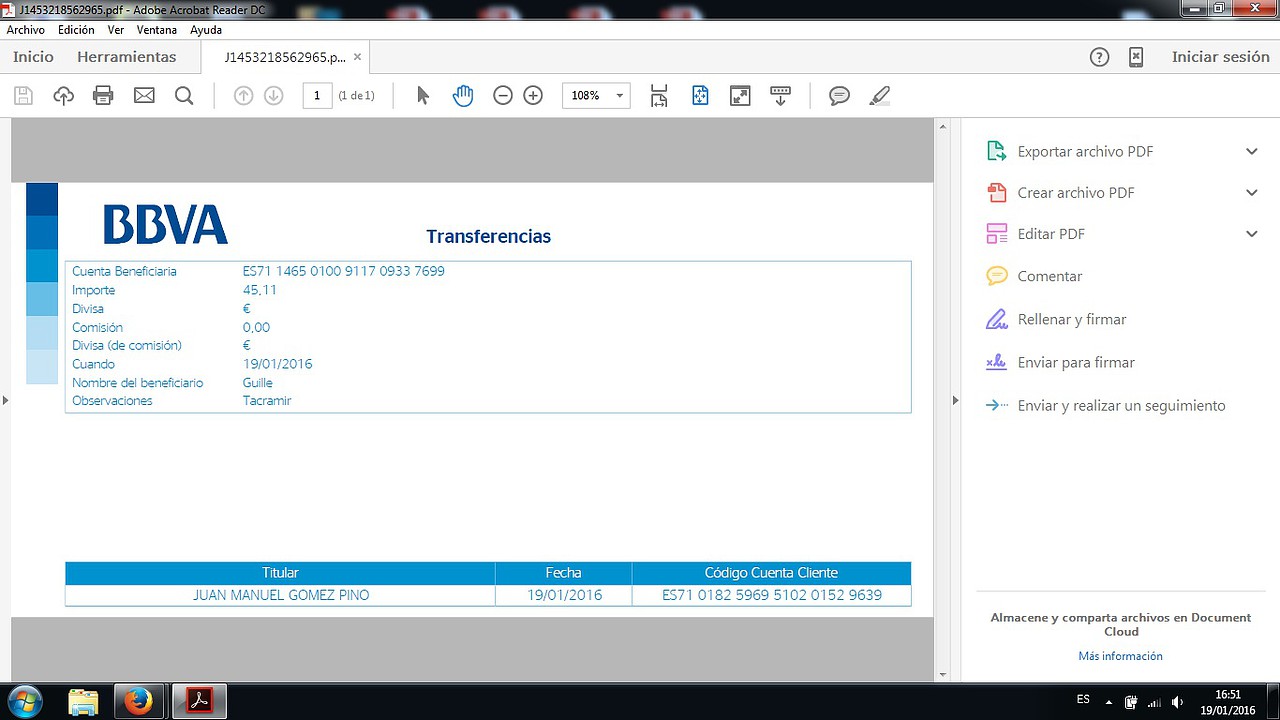Zoom out with minus icon
The height and width of the screenshot is (720, 1280).
coord(503,96)
